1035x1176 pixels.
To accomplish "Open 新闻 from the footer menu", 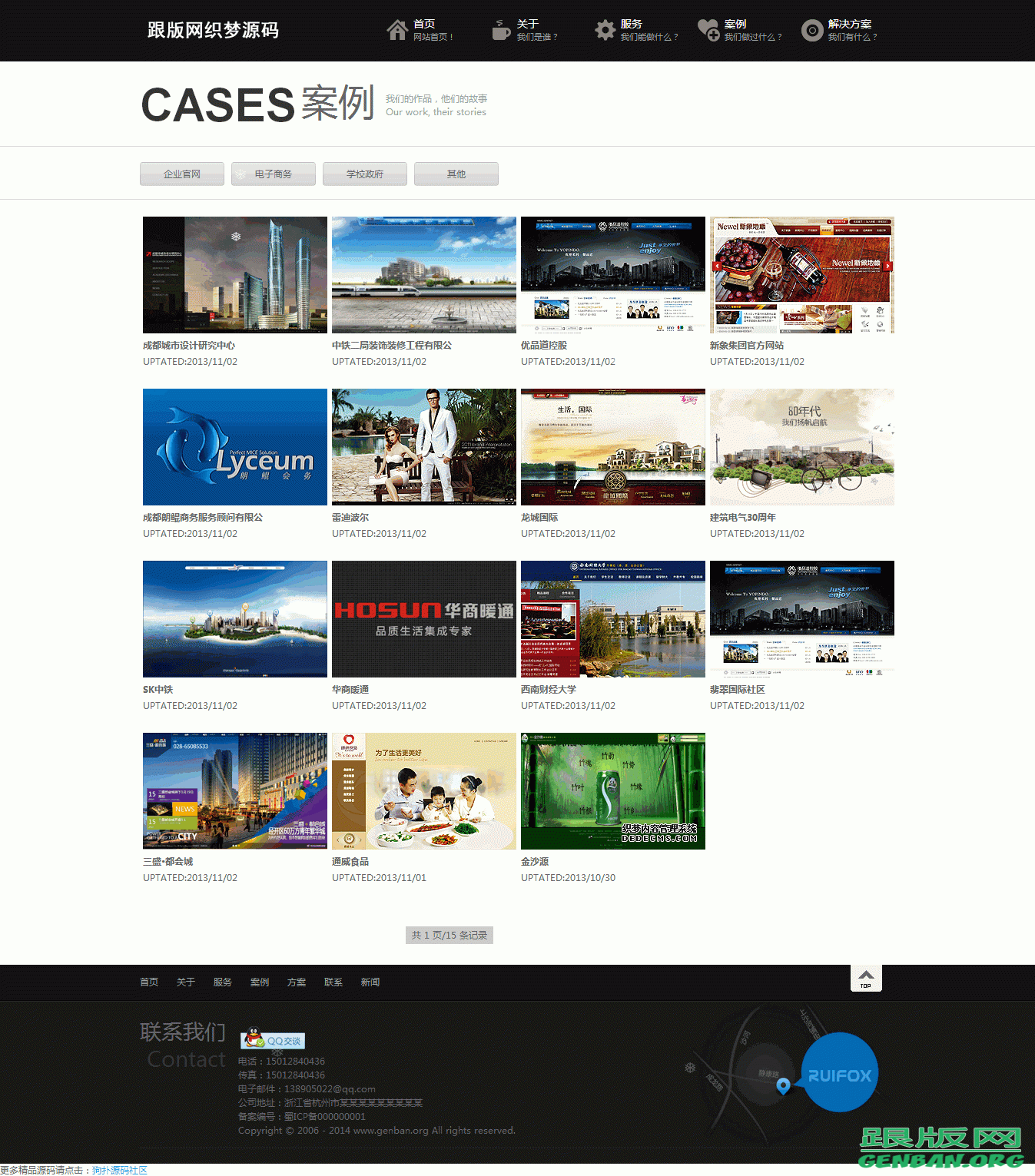I will (370, 982).
